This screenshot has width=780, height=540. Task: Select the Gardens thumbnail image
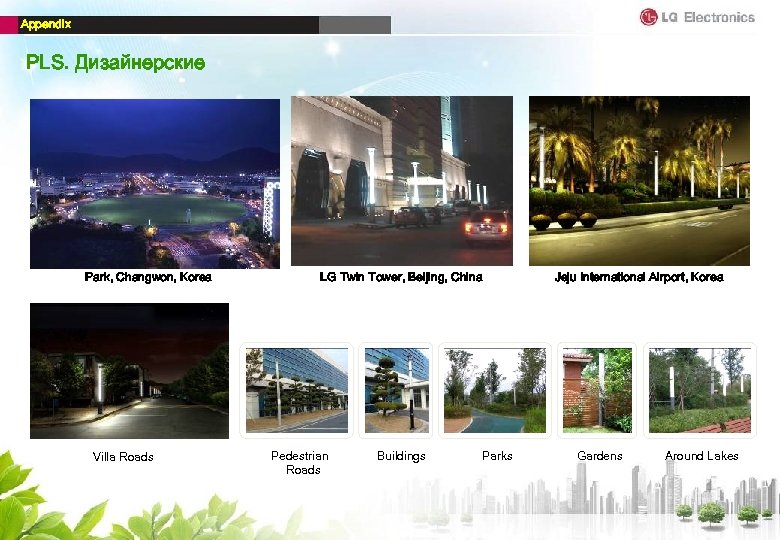(x=597, y=390)
